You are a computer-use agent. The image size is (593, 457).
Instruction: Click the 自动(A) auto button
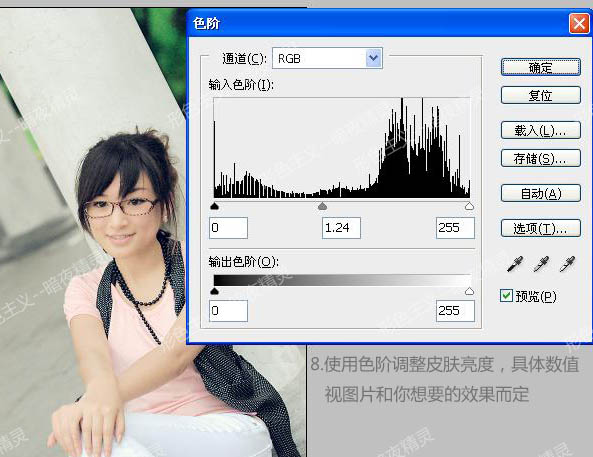(x=541, y=193)
